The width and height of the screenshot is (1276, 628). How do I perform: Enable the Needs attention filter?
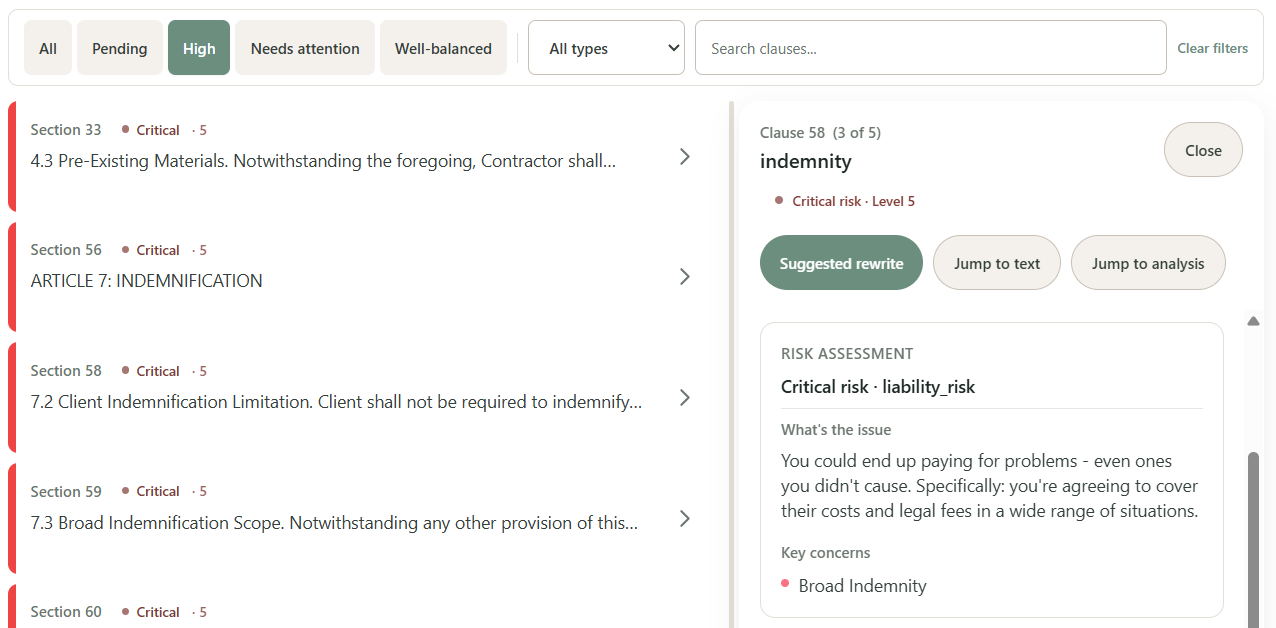coord(304,47)
